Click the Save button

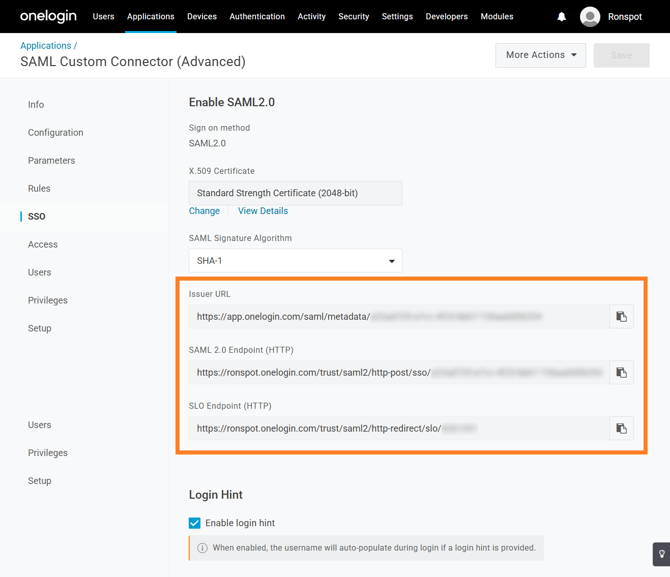[x=621, y=55]
